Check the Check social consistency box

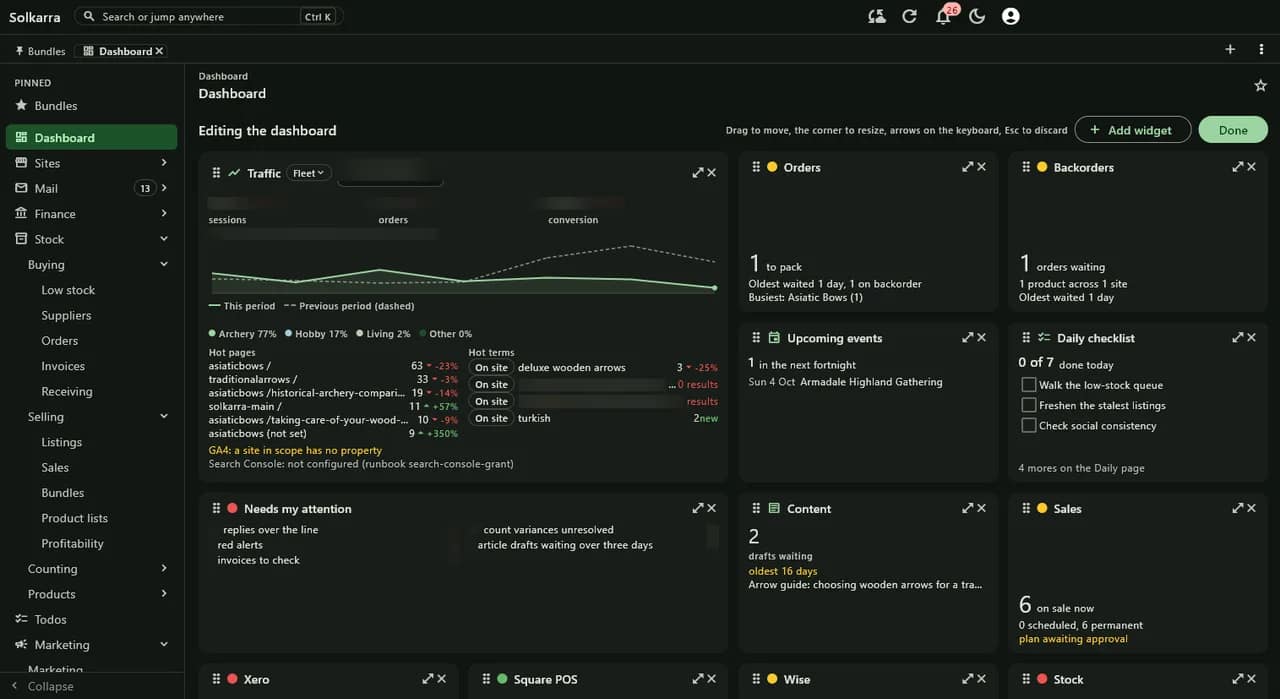click(1028, 425)
